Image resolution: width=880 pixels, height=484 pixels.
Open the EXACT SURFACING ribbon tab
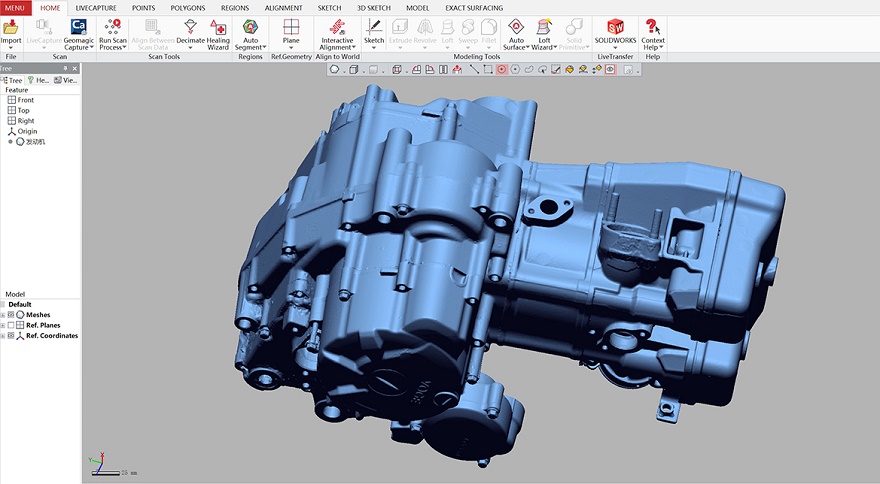coord(474,7)
